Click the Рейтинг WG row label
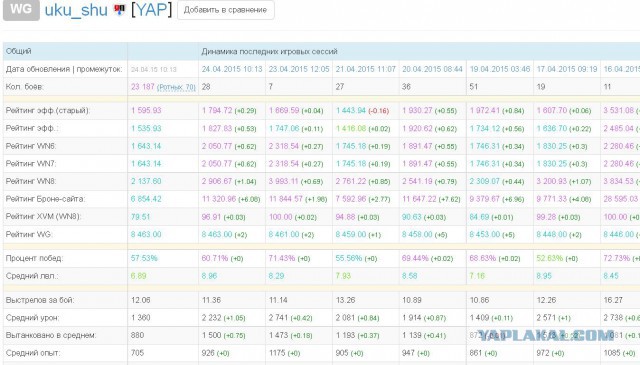Viewport: 640px width, 365px height. (29, 234)
